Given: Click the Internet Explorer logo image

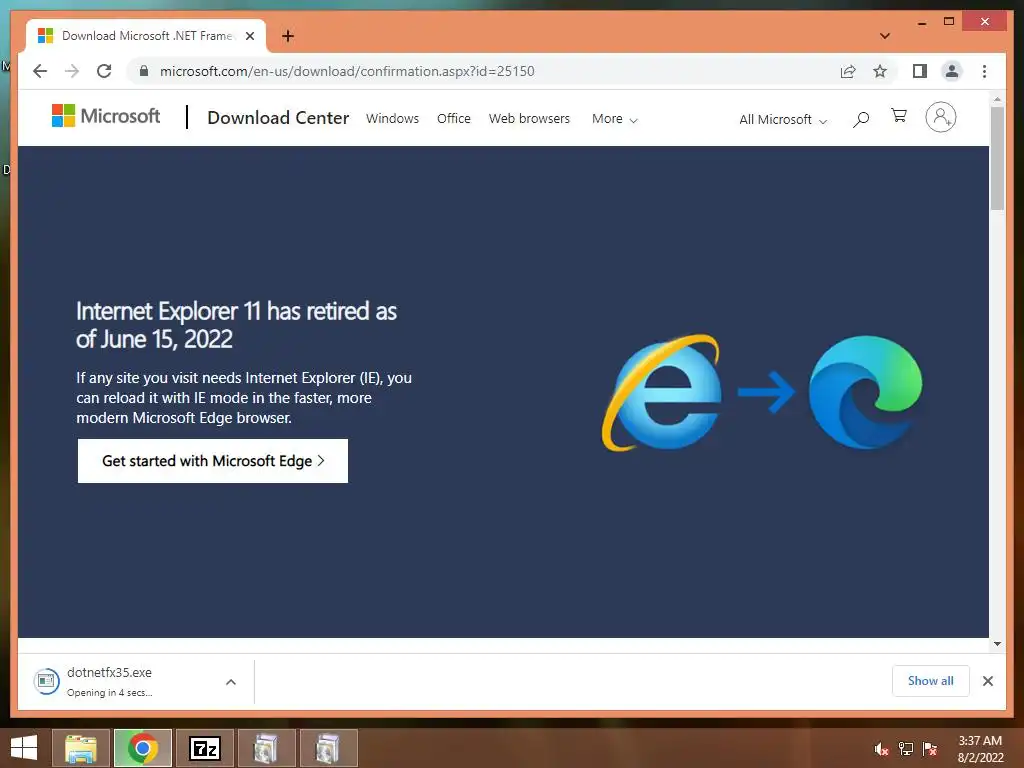Looking at the screenshot, I should coord(662,393).
